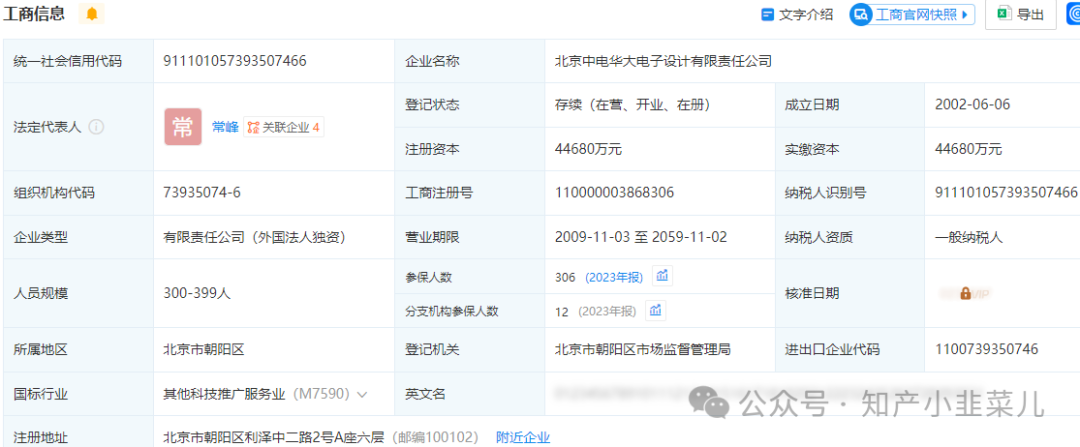Select 工商注册号 110000003868306
The image size is (1080, 447).
[x=614, y=193]
